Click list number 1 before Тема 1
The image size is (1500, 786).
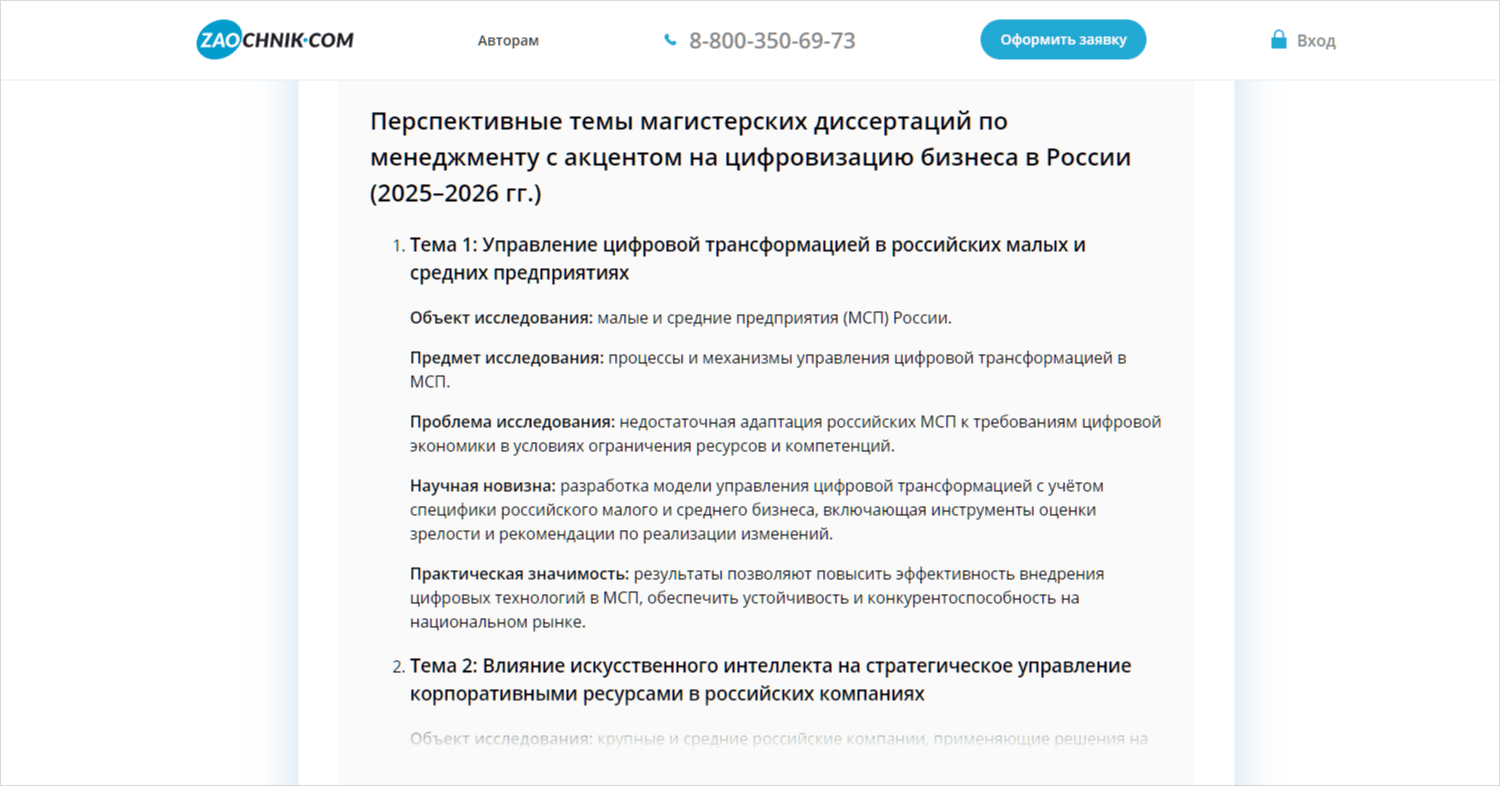click(x=397, y=246)
